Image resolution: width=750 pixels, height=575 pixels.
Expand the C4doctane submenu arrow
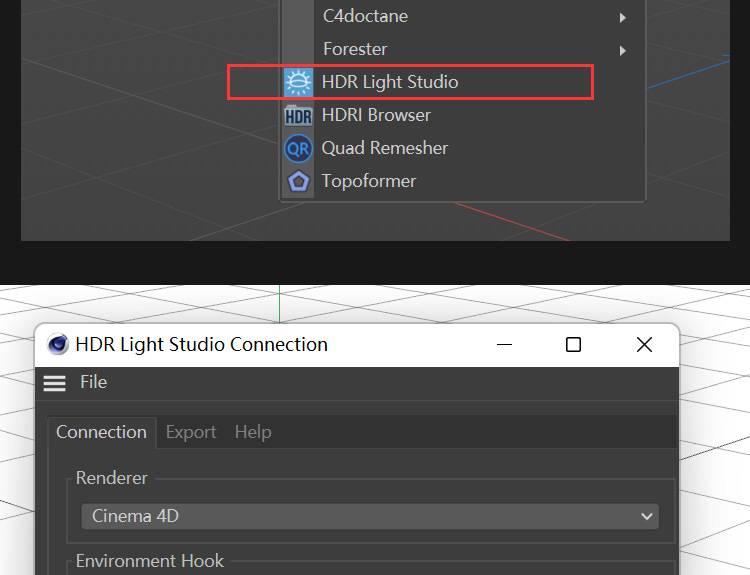[622, 18]
